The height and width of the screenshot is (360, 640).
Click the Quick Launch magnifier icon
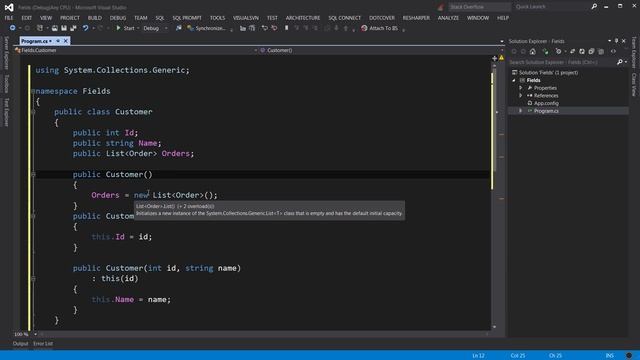pyautogui.click(x=594, y=7)
